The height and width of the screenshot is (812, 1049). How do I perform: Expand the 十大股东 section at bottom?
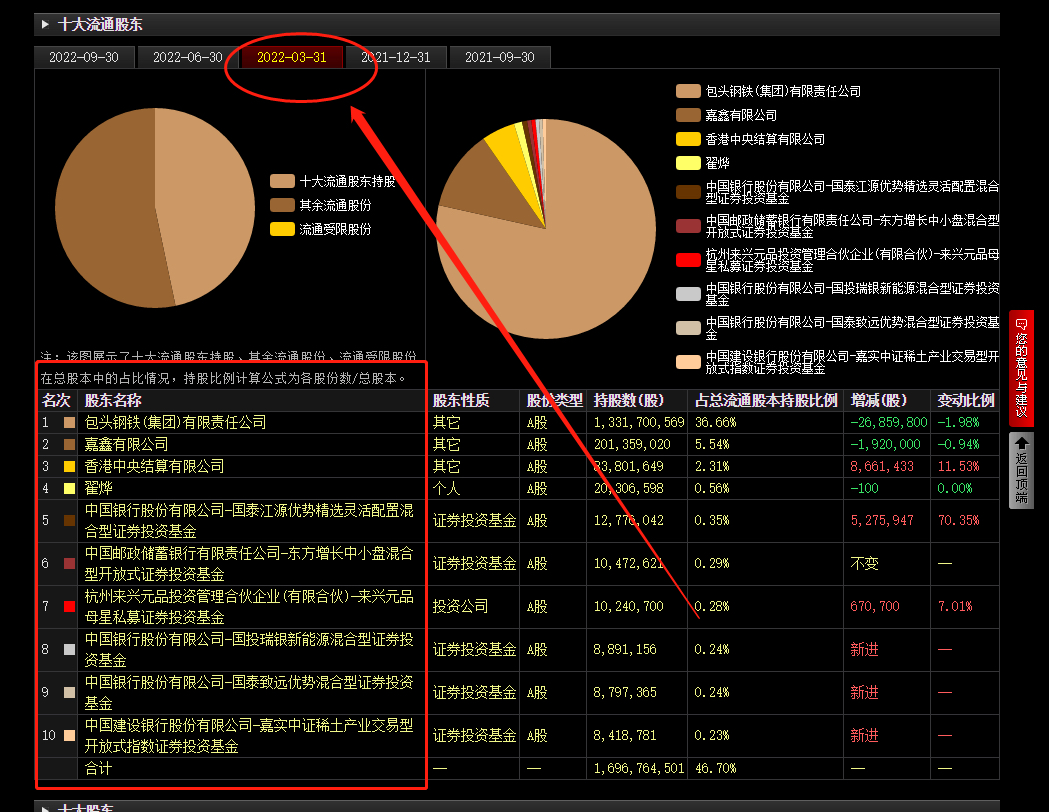pos(45,808)
